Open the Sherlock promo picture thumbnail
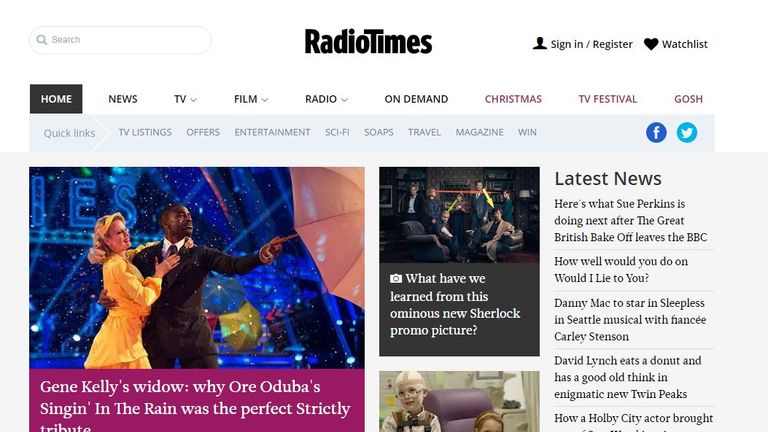This screenshot has height=432, width=768. [459, 215]
